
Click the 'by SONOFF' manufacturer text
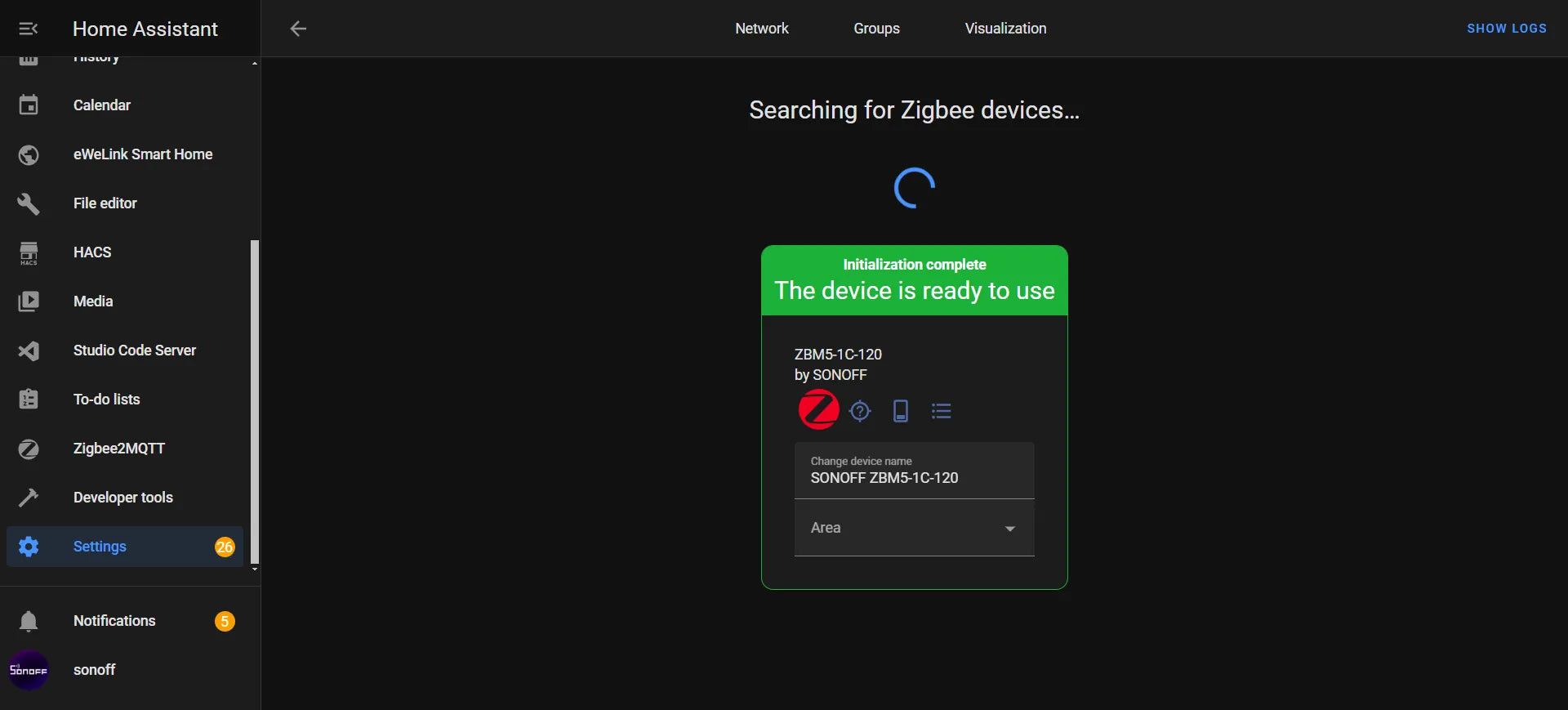click(x=831, y=375)
